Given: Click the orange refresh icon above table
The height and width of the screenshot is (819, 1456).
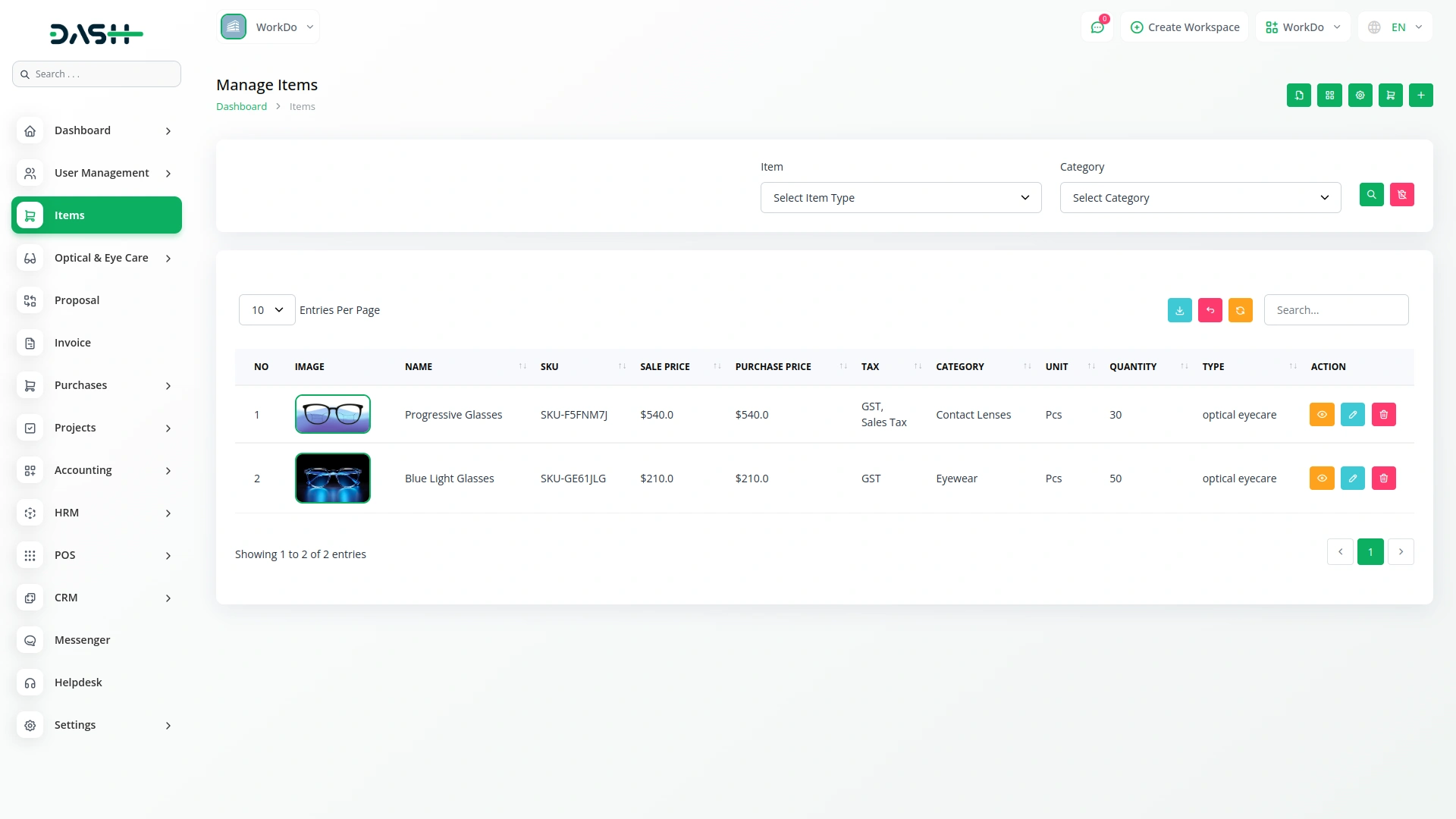Looking at the screenshot, I should coord(1240,310).
